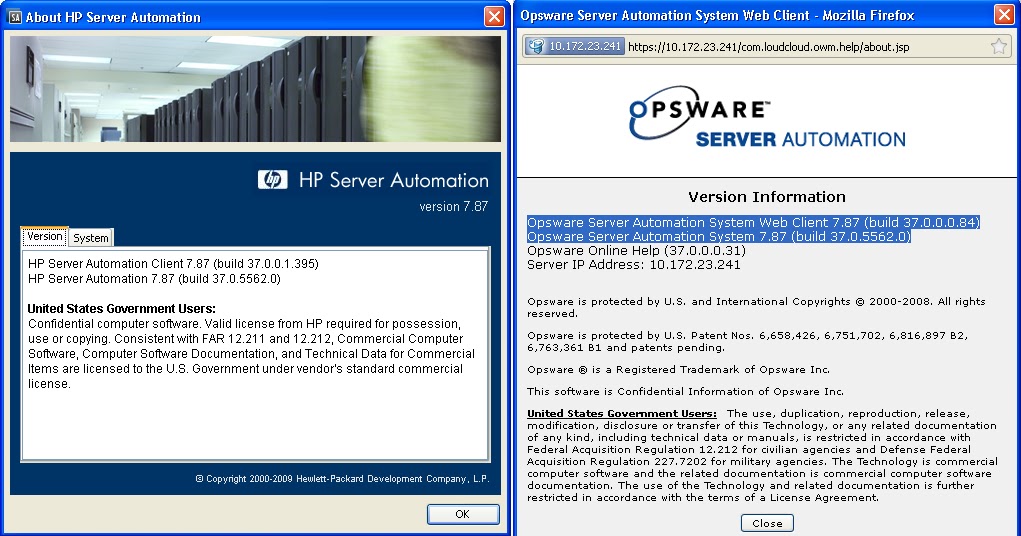Click the bookmark star icon in Firefox address bar
The image size is (1021, 536).
click(x=998, y=46)
